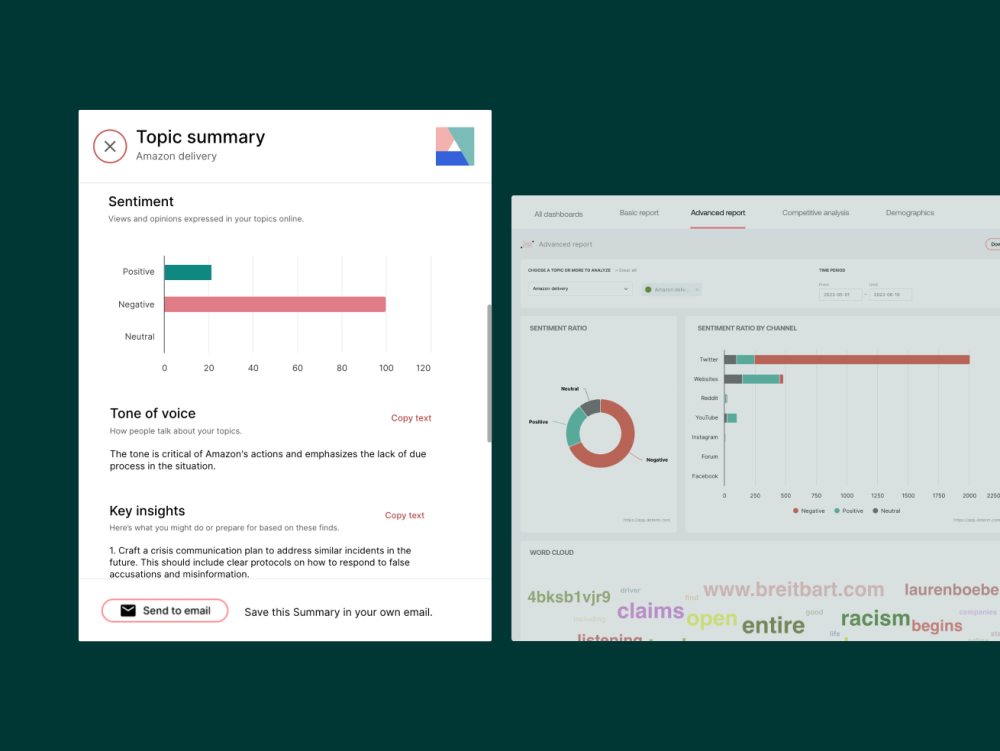Click the Determ logo in Topic summary header
The width and height of the screenshot is (1000, 751).
pos(455,146)
